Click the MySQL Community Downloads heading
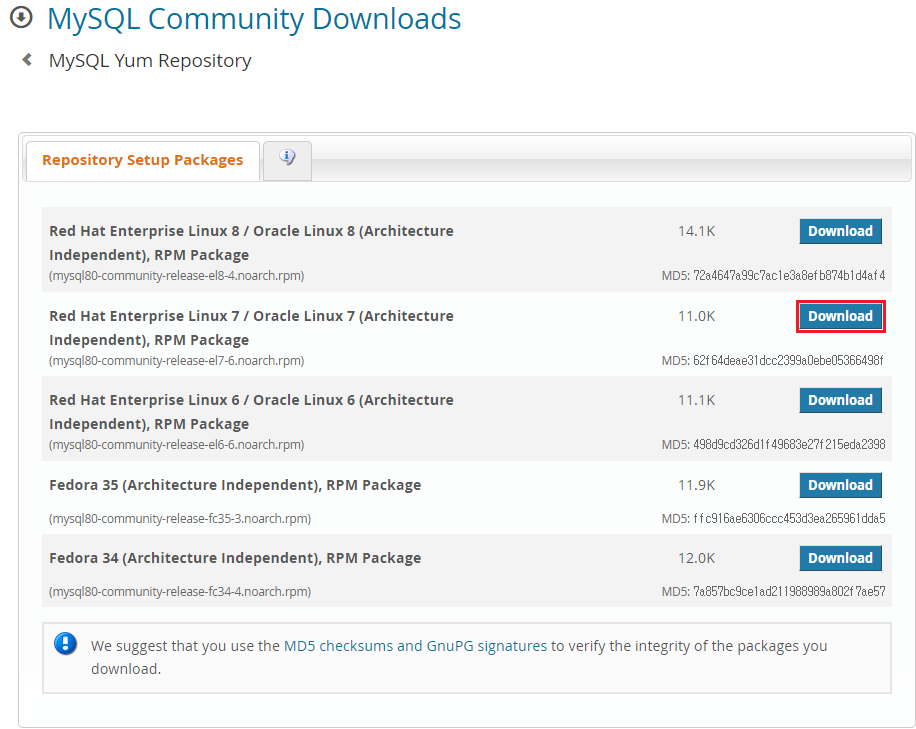The image size is (916, 729). 254,19
